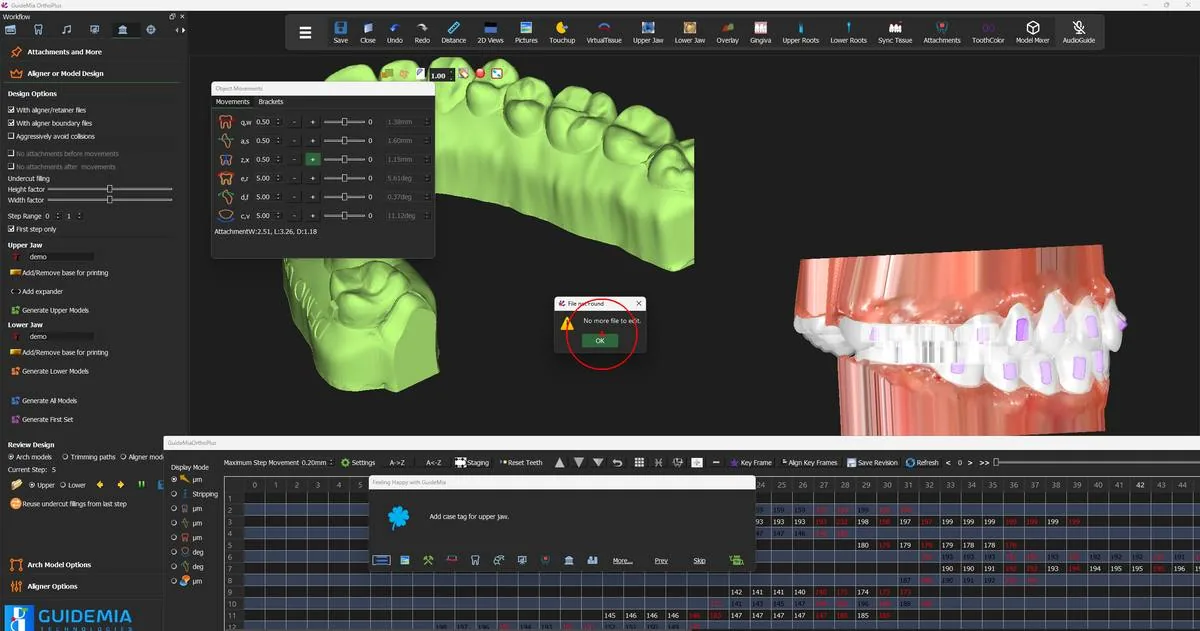Open the Pictures tool
This screenshot has height=631, width=1200.
tap(526, 32)
